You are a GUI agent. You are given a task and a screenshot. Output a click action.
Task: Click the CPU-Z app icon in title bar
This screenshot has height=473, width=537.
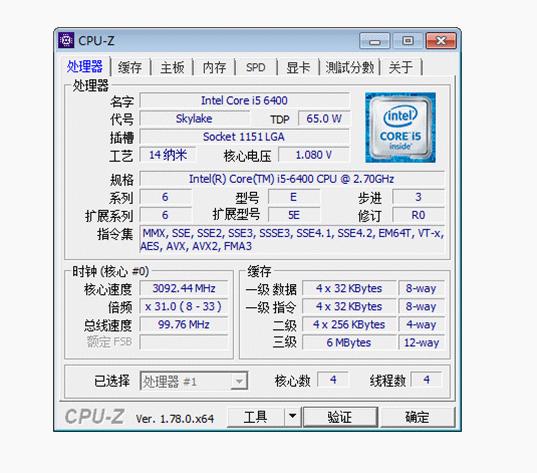pos(66,41)
